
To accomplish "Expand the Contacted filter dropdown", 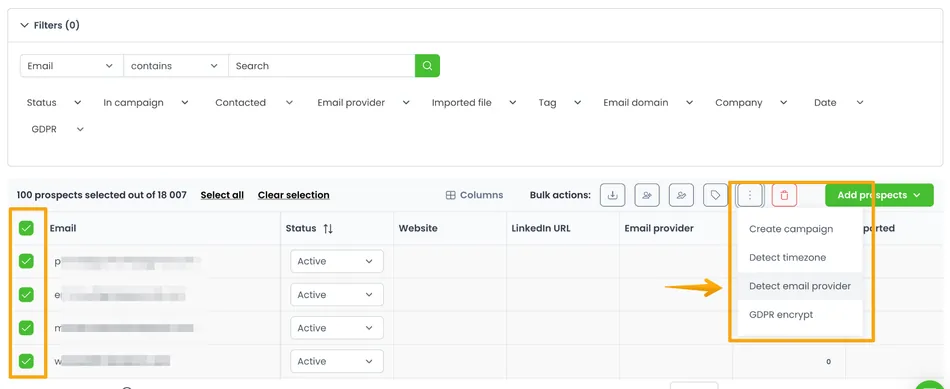I will [254, 102].
